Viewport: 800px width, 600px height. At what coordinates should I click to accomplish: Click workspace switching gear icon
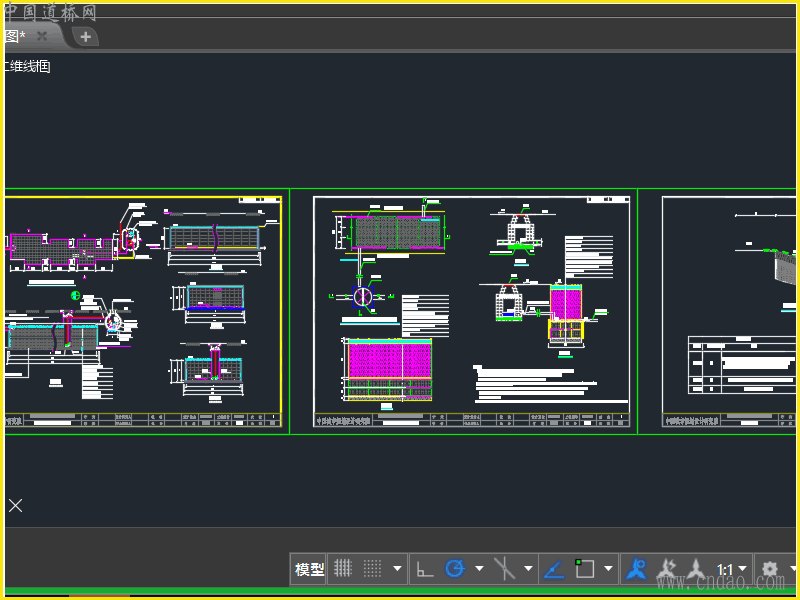click(769, 569)
